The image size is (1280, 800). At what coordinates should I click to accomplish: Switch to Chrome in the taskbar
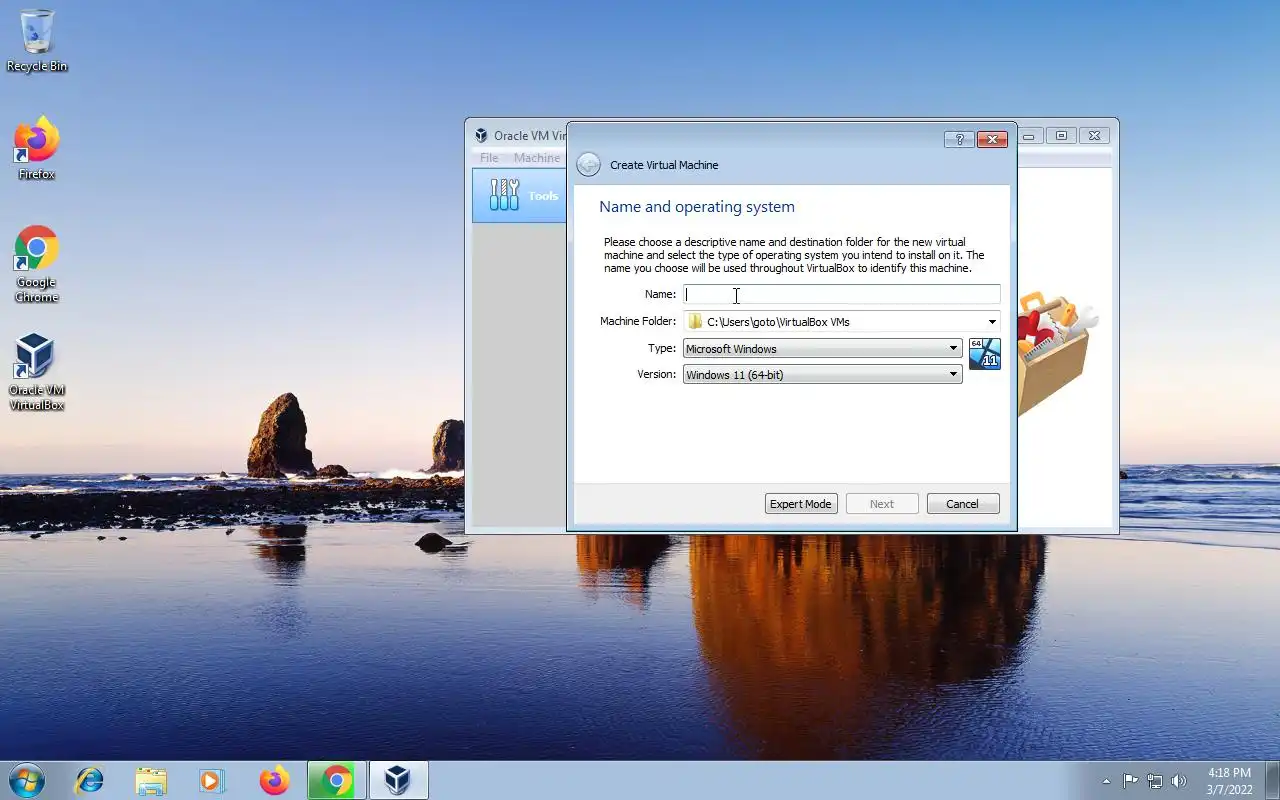pos(337,780)
